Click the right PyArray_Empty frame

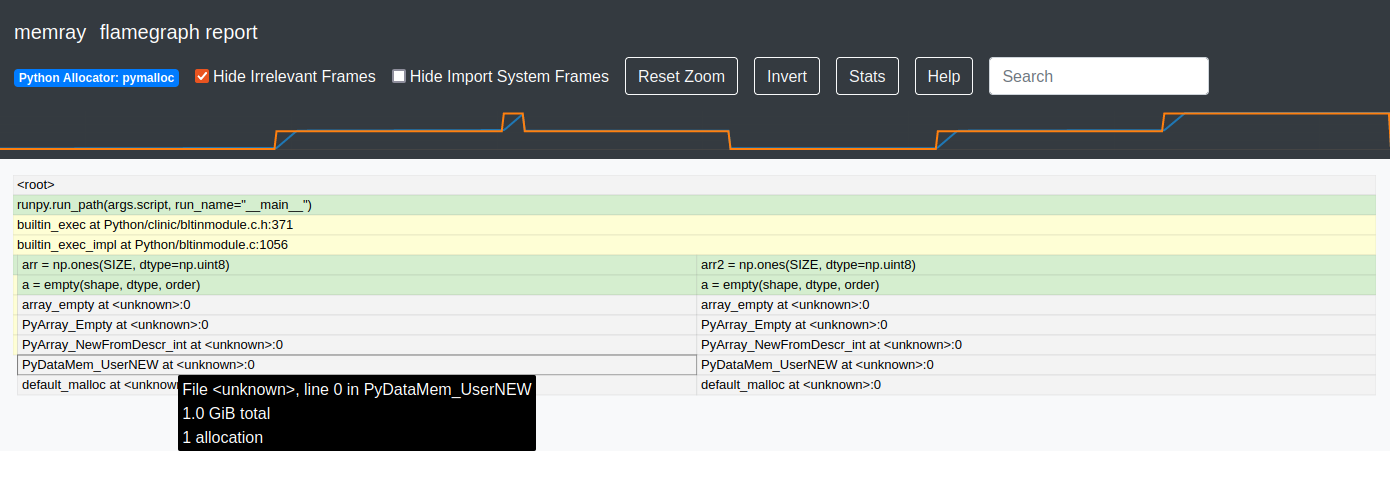click(1036, 325)
